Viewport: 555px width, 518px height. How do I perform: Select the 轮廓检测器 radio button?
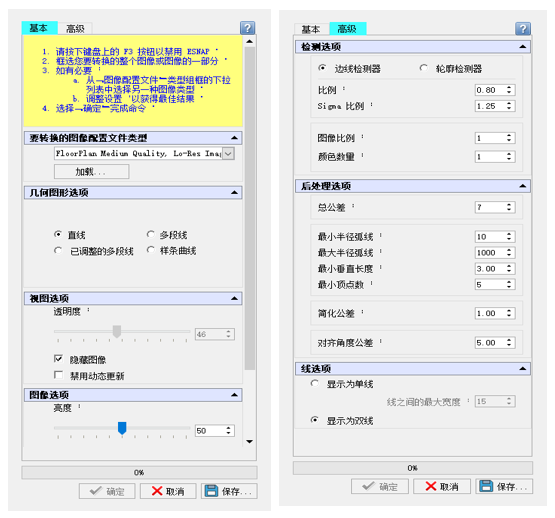(x=423, y=68)
